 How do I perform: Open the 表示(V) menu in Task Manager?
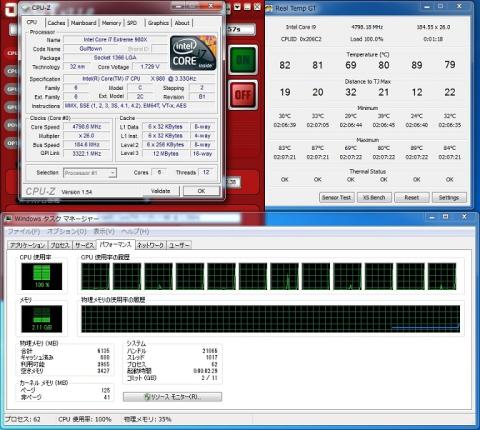104,231
